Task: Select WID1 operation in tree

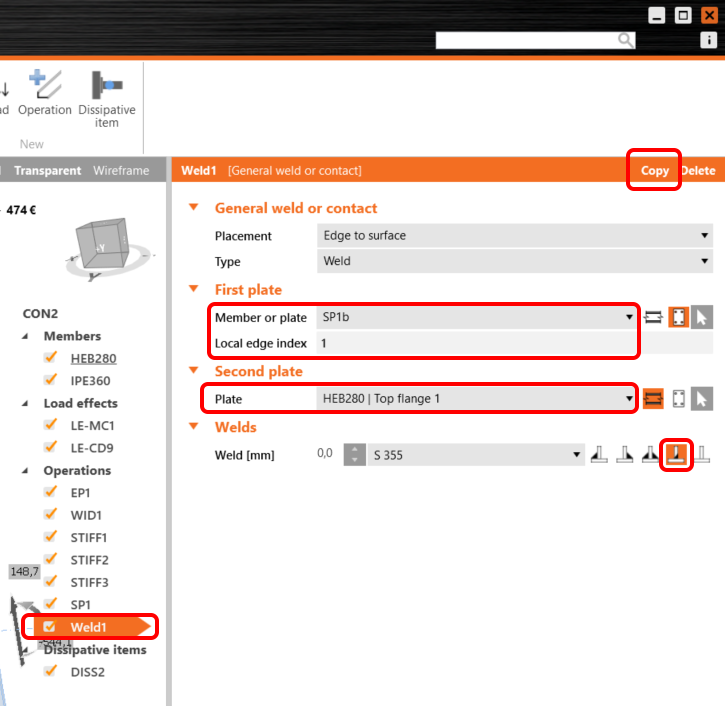Action: [x=86, y=515]
